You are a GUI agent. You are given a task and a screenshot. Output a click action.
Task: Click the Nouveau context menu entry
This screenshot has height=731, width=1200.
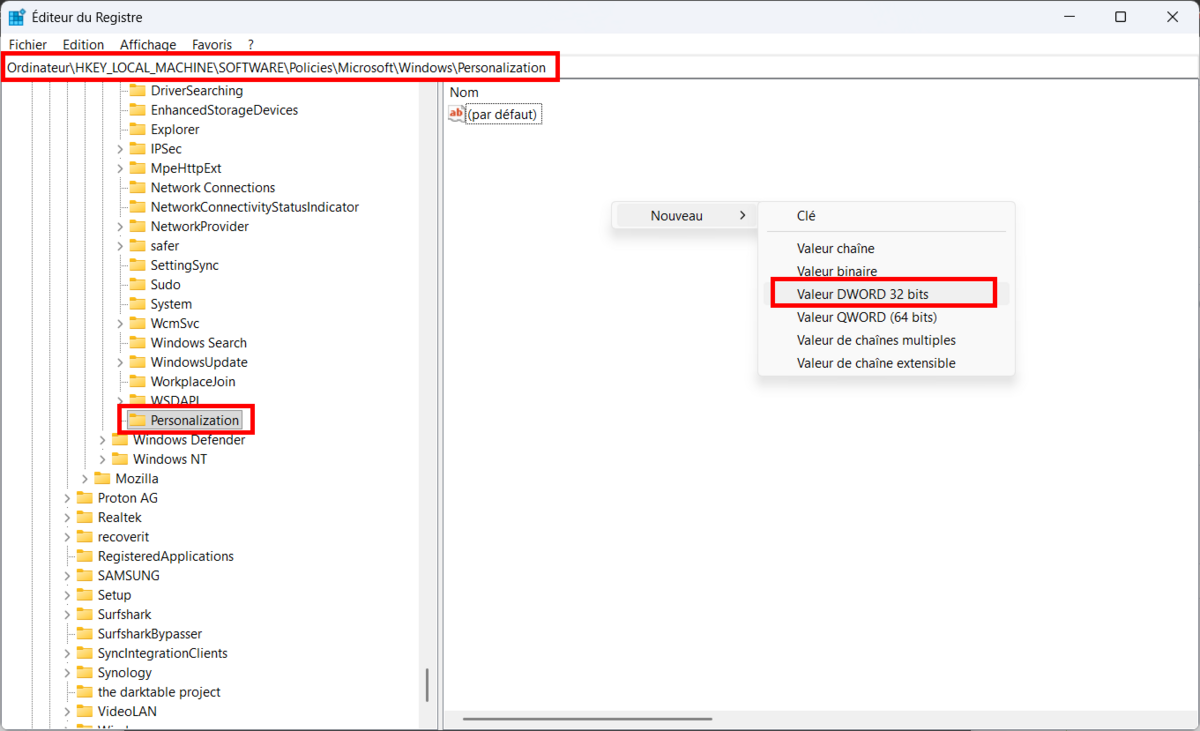pos(684,216)
